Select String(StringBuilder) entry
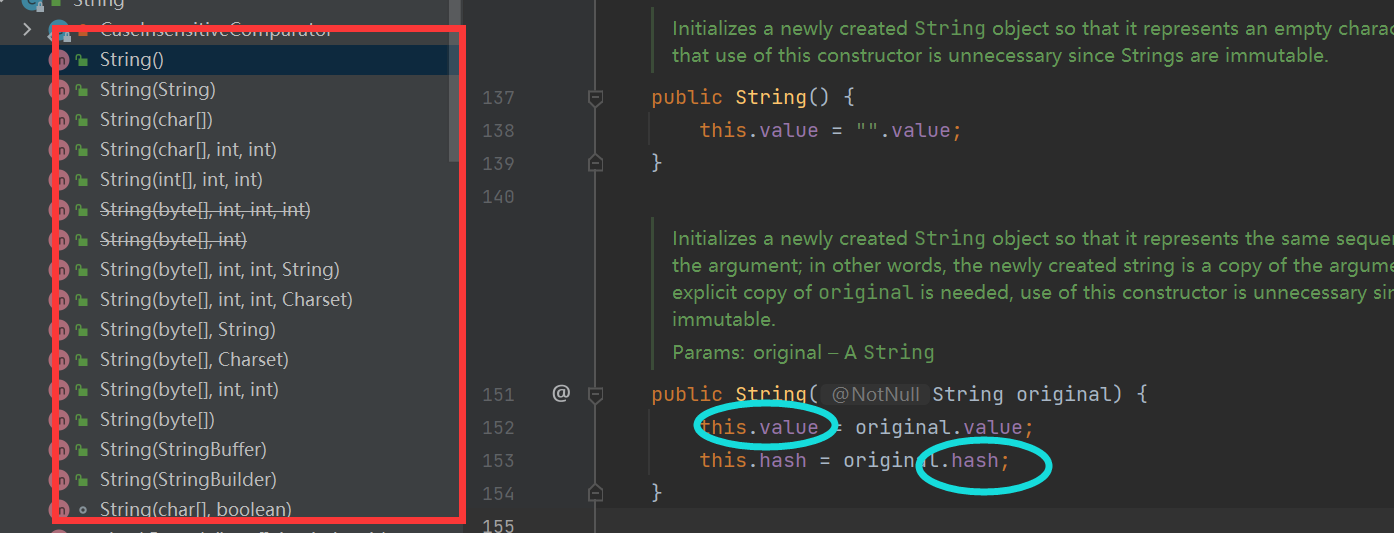The width and height of the screenshot is (1394, 533). coord(188,480)
